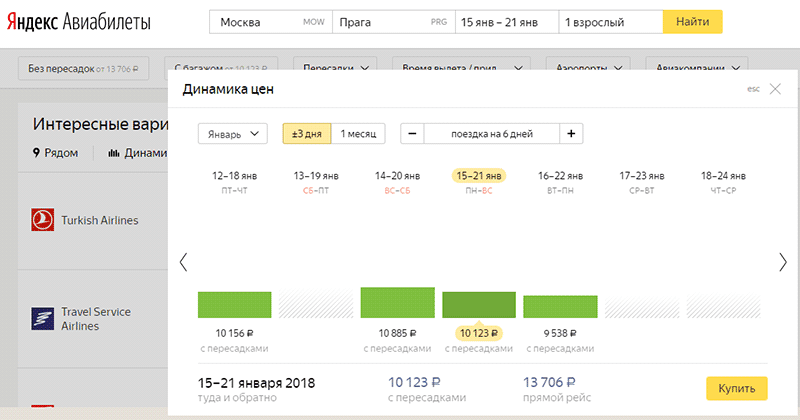Click the Travel Service Airlines logo icon
Screen dimensions: 800x420
42,318
